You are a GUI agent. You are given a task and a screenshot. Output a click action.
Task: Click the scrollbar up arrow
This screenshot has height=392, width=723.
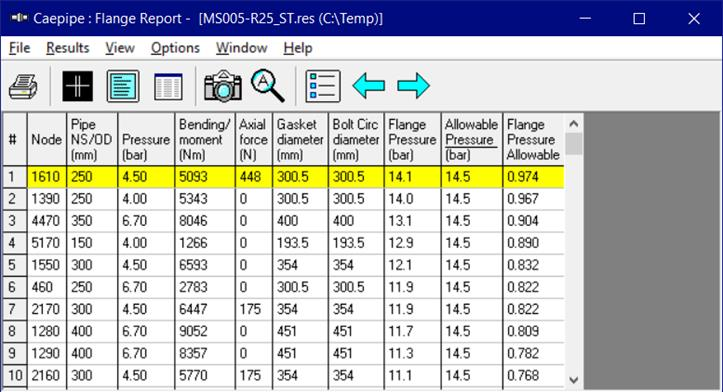pos(574,124)
